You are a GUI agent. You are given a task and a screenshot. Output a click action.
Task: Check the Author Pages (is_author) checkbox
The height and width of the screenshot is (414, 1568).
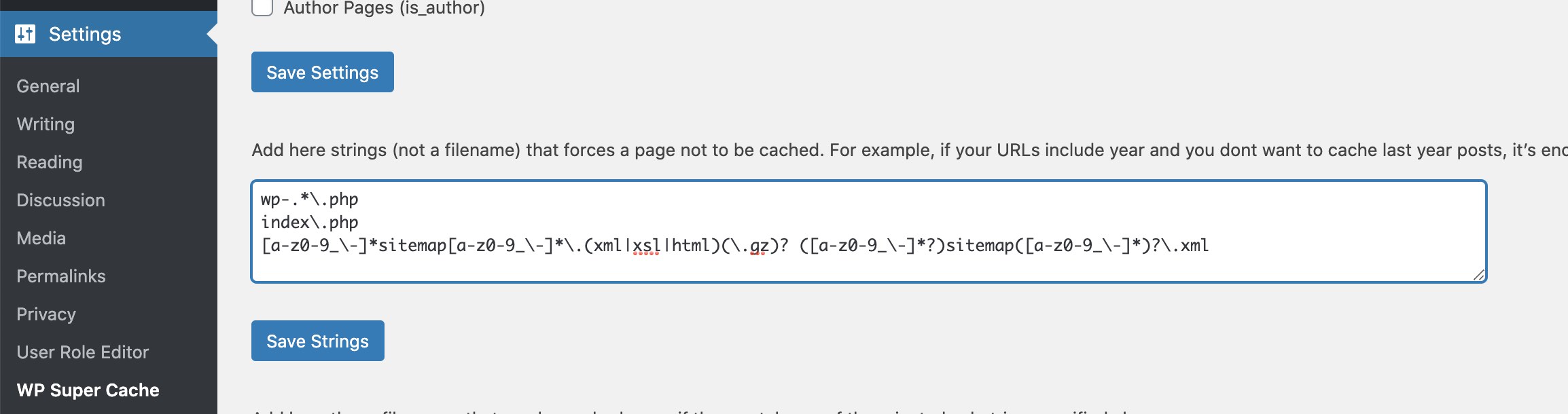coord(262,7)
